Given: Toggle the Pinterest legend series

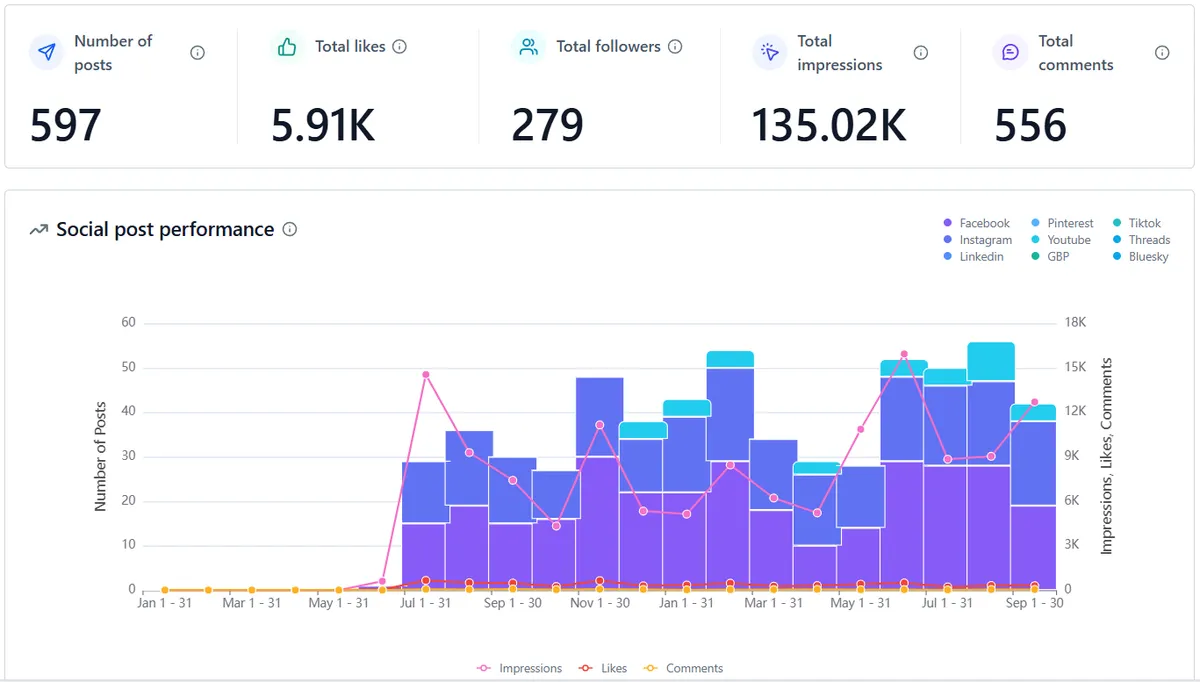Looking at the screenshot, I should (1062, 223).
